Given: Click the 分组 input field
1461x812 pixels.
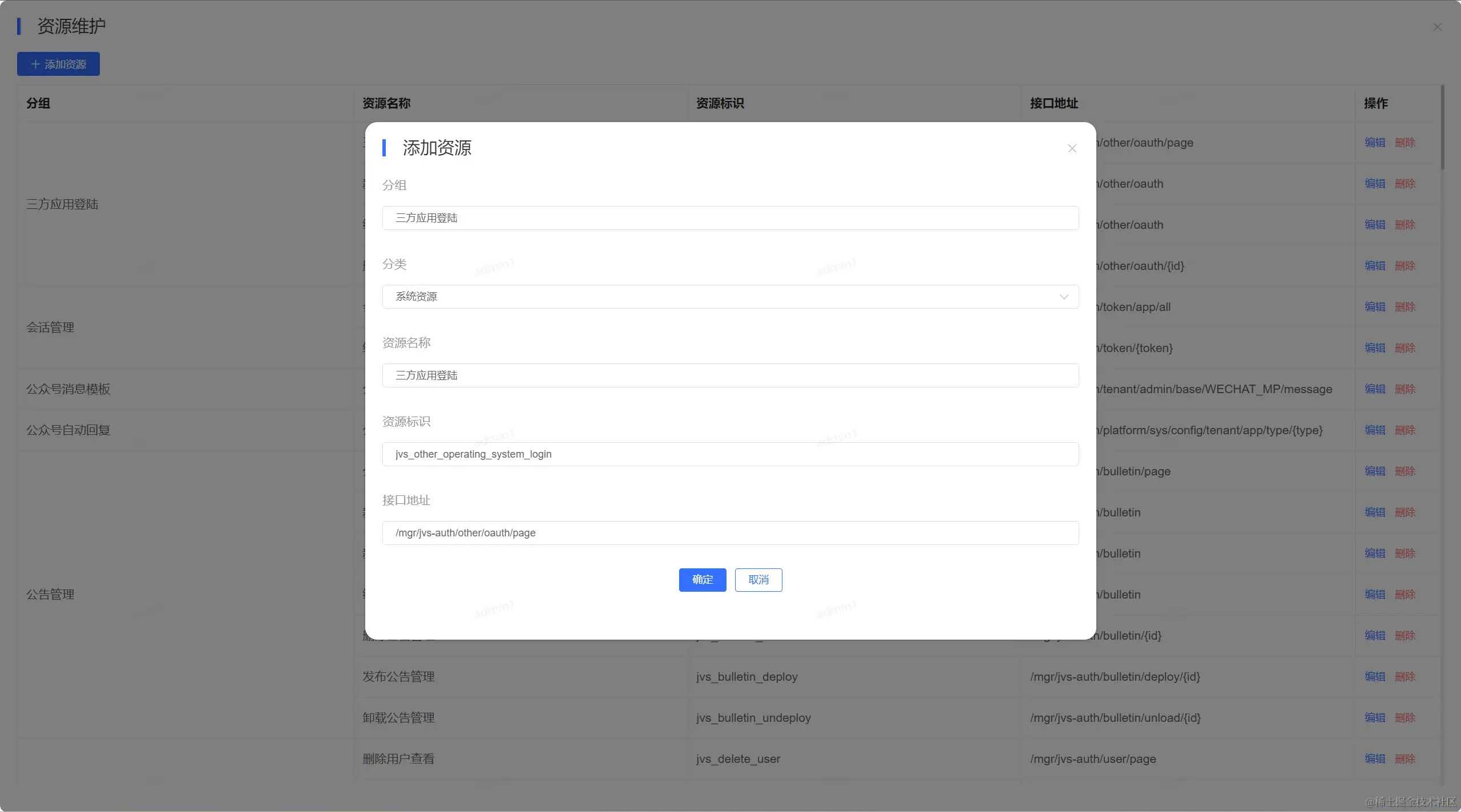Looking at the screenshot, I should 730,218.
